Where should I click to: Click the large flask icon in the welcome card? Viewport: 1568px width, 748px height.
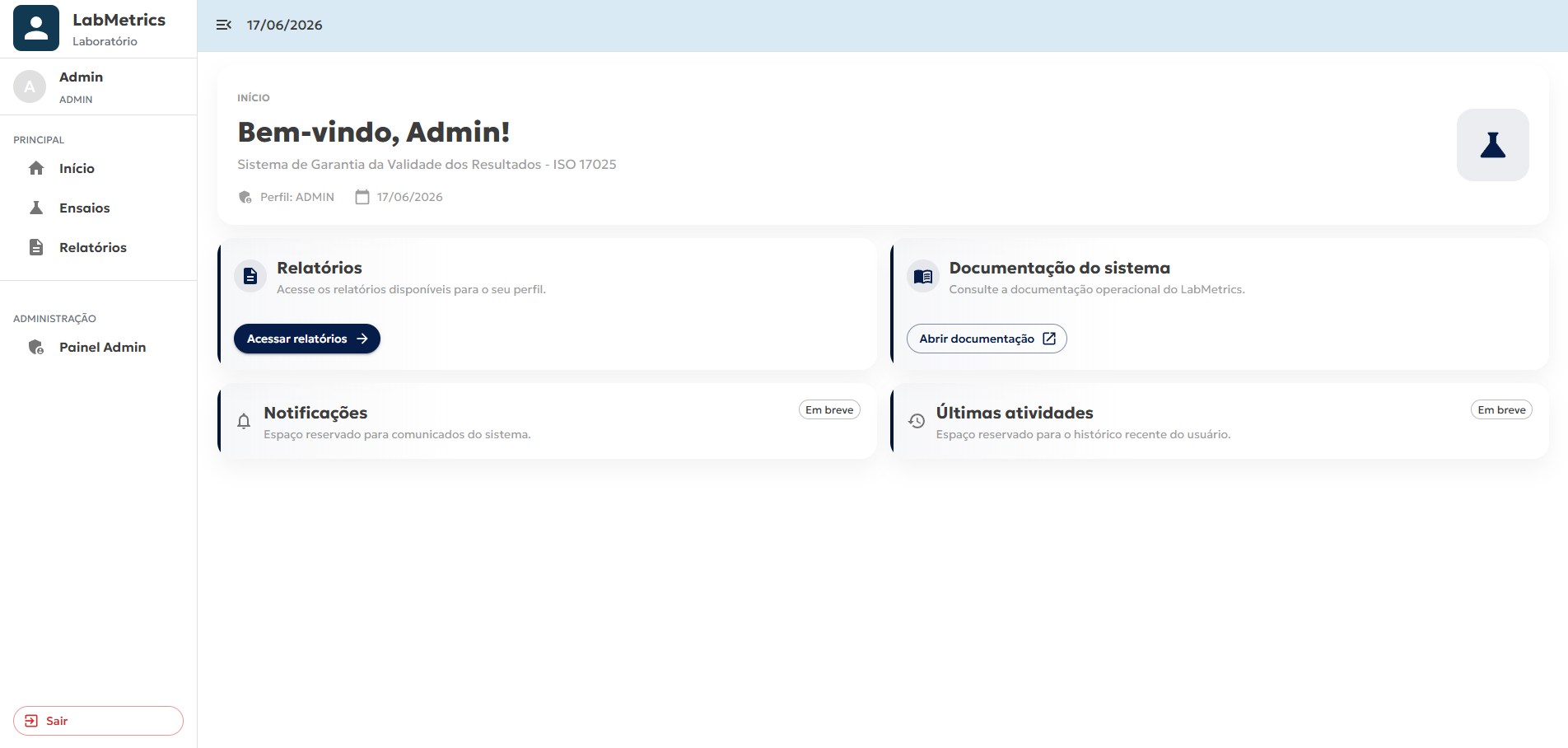pyautogui.click(x=1492, y=145)
